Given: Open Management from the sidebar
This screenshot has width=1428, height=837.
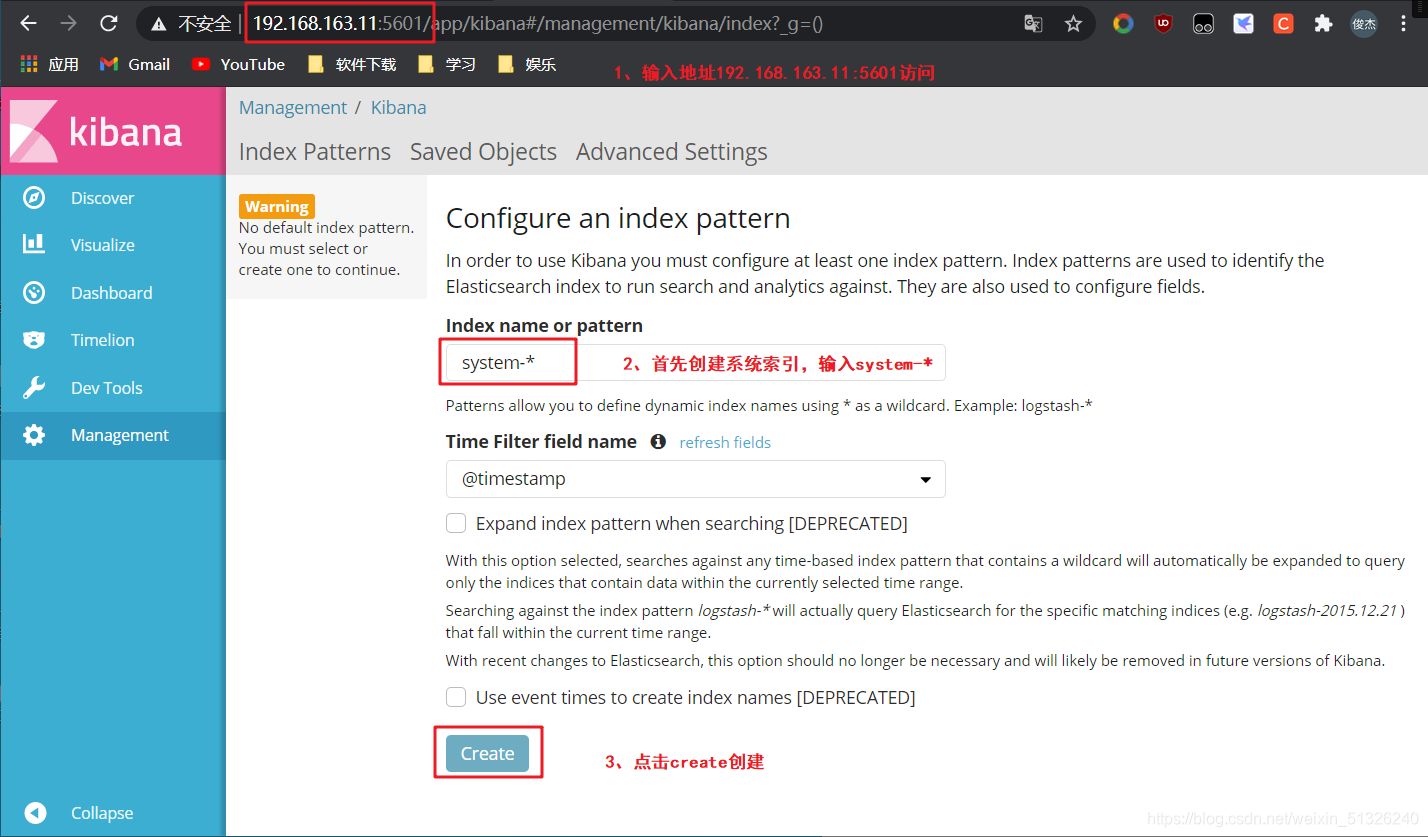Looking at the screenshot, I should click(x=113, y=435).
